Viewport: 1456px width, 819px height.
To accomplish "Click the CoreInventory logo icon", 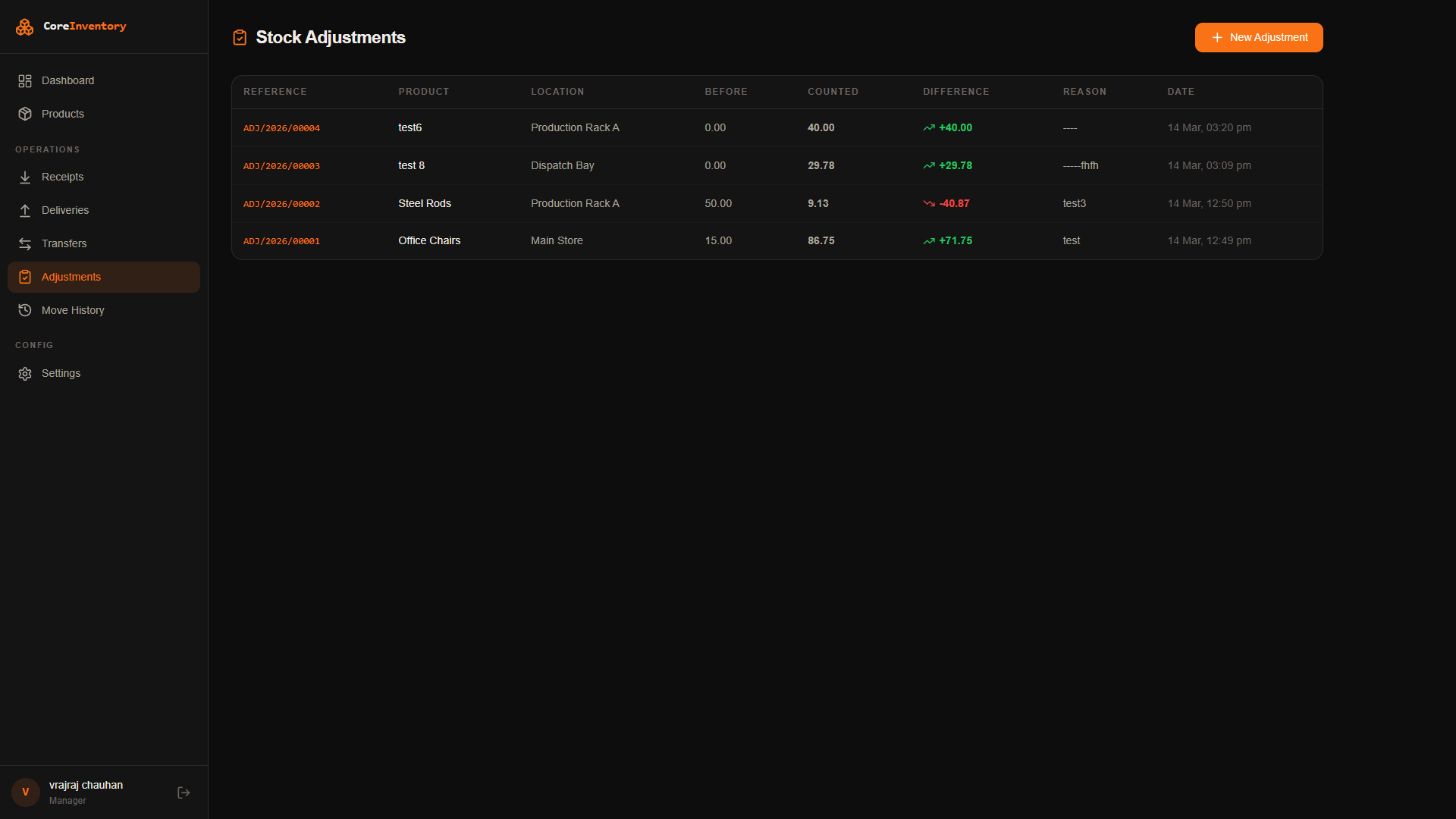I will click(25, 27).
